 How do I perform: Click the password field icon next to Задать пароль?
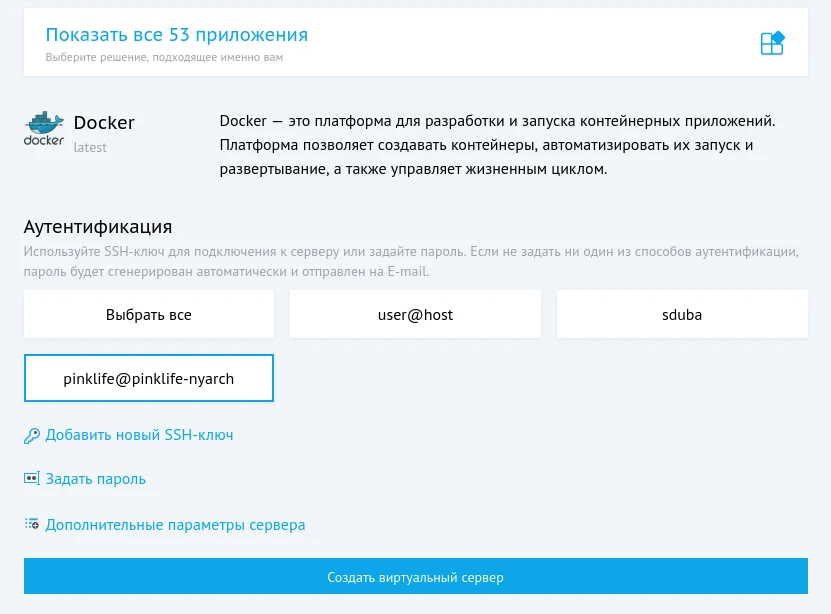click(x=31, y=479)
